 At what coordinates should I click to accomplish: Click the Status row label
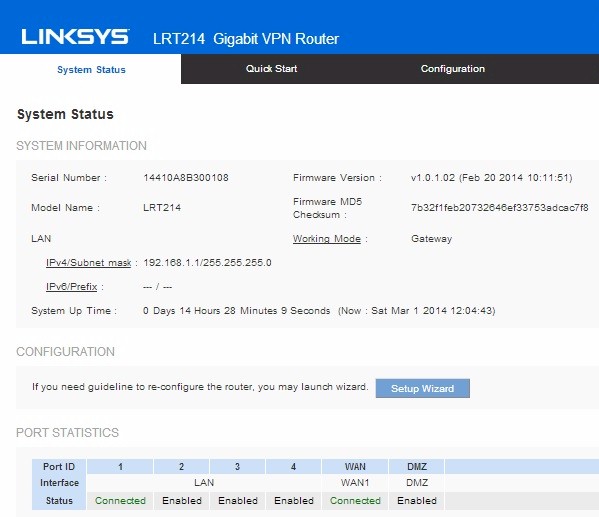click(59, 501)
